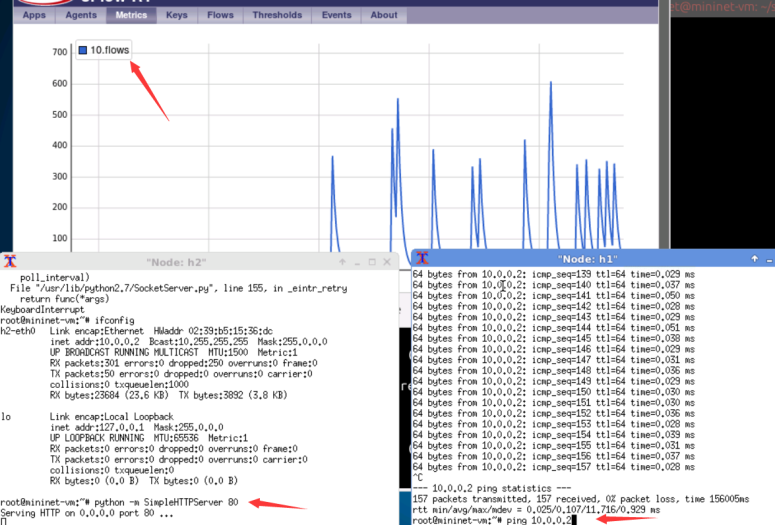Minimize the Node: h2 window

click(x=357, y=262)
